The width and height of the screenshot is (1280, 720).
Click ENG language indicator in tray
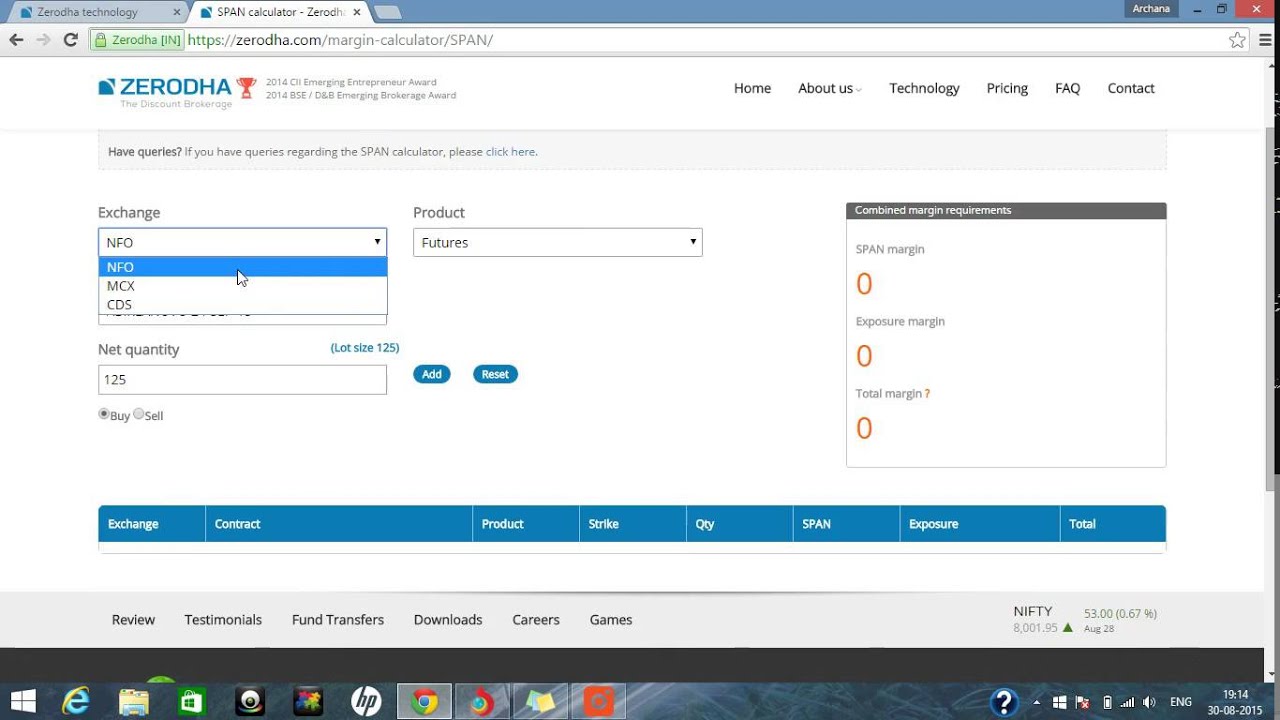pyautogui.click(x=1181, y=702)
